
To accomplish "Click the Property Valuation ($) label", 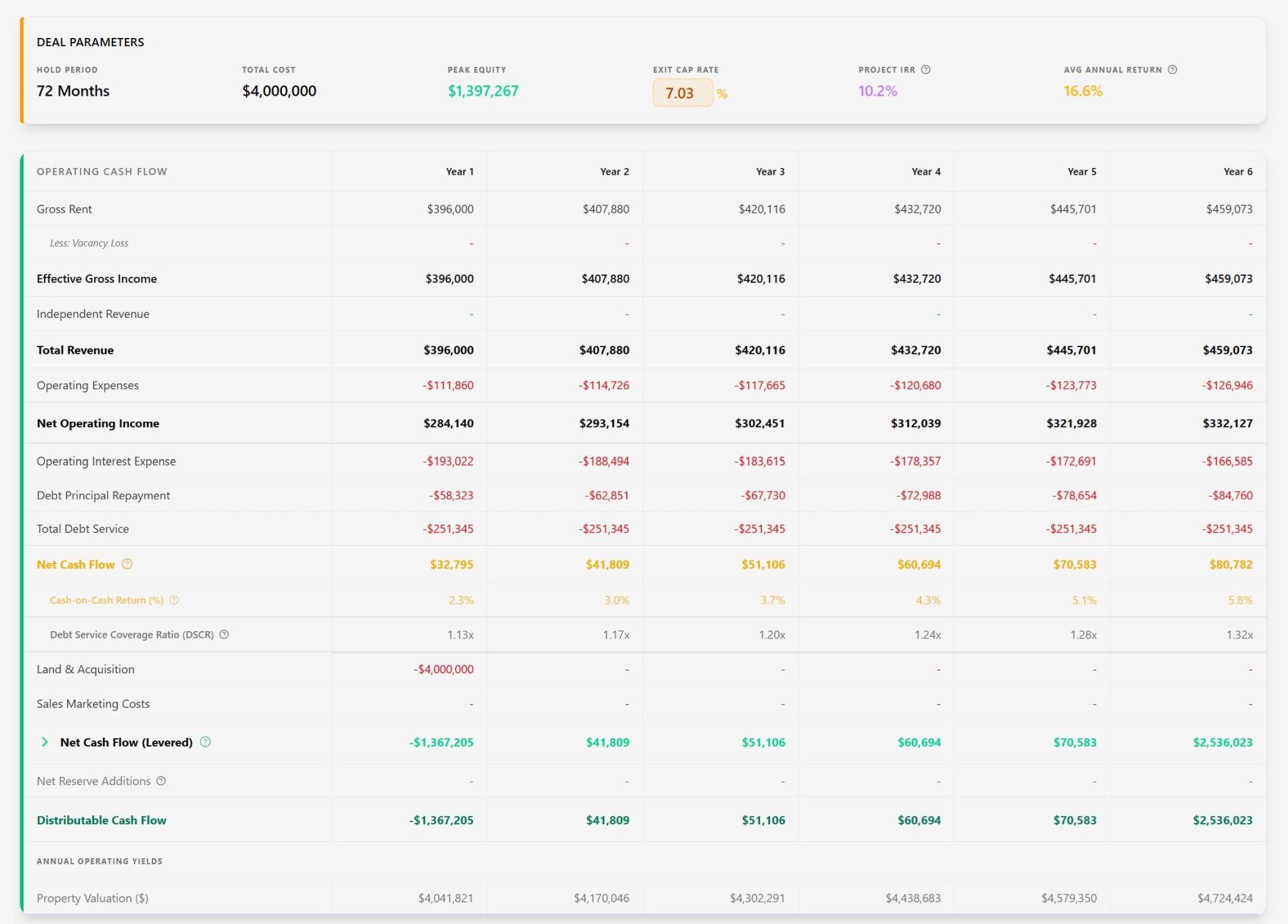I will coord(92,898).
